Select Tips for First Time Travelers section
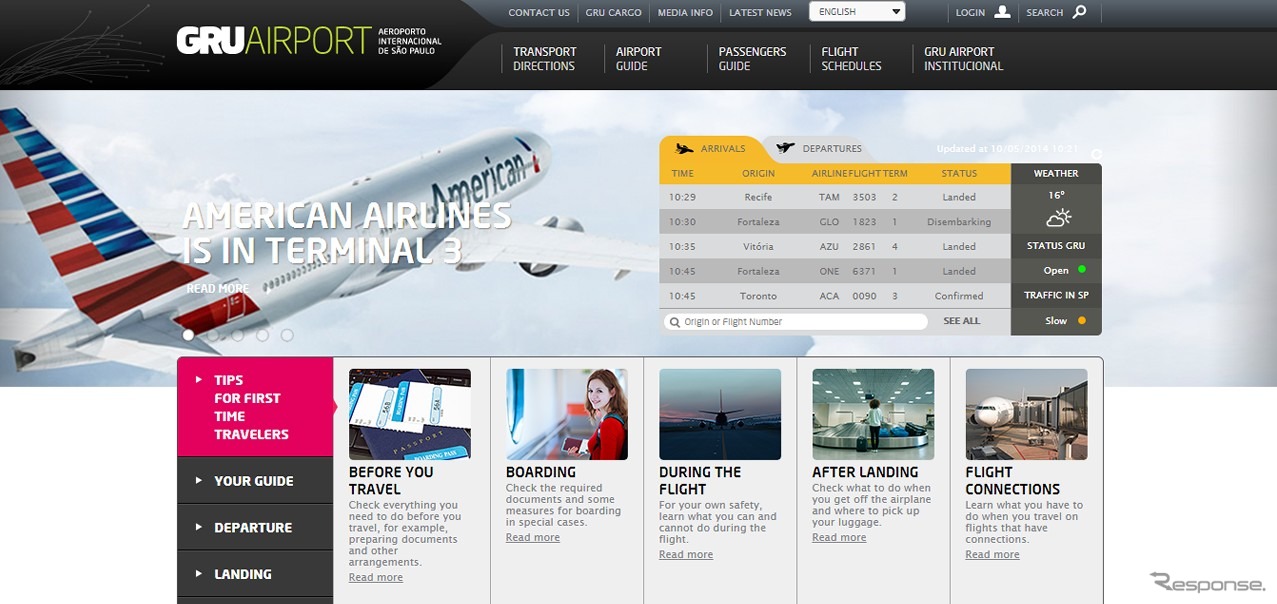 (255, 407)
